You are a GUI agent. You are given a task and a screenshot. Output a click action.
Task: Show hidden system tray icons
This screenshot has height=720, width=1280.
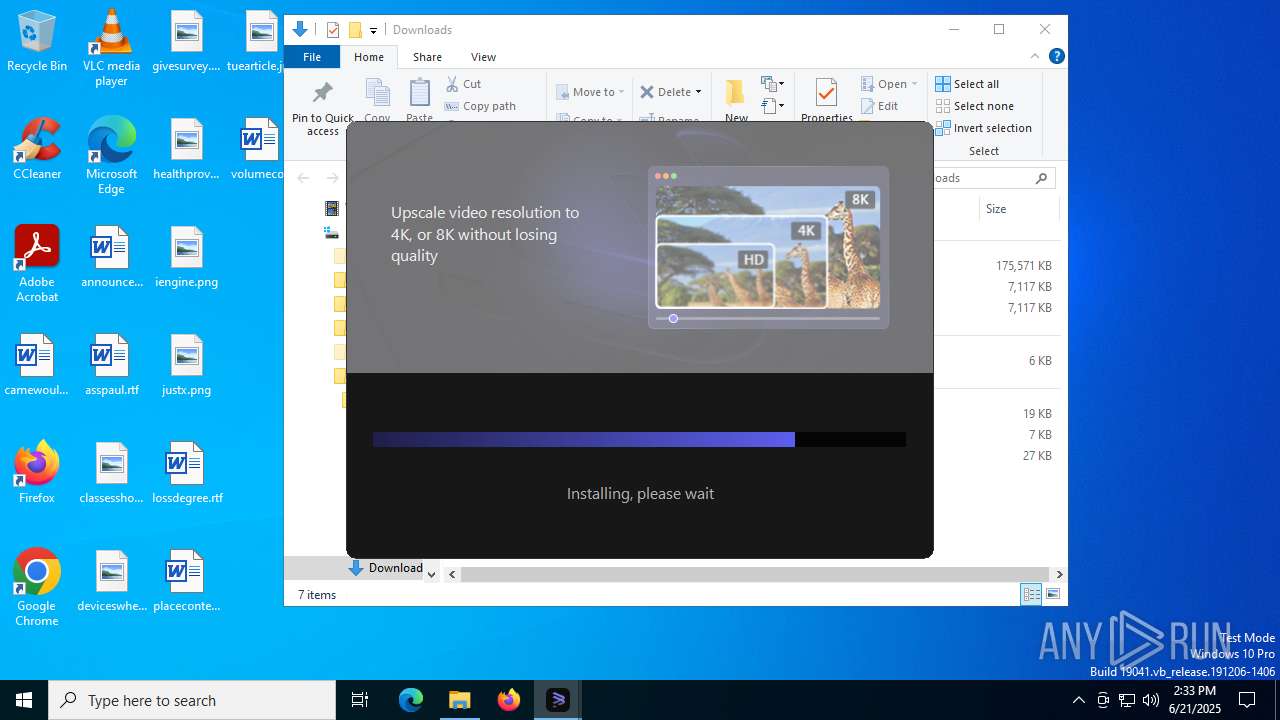(x=1078, y=700)
